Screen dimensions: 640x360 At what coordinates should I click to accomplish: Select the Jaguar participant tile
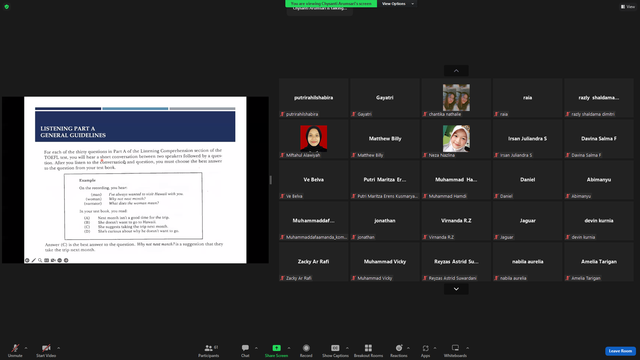(527, 221)
